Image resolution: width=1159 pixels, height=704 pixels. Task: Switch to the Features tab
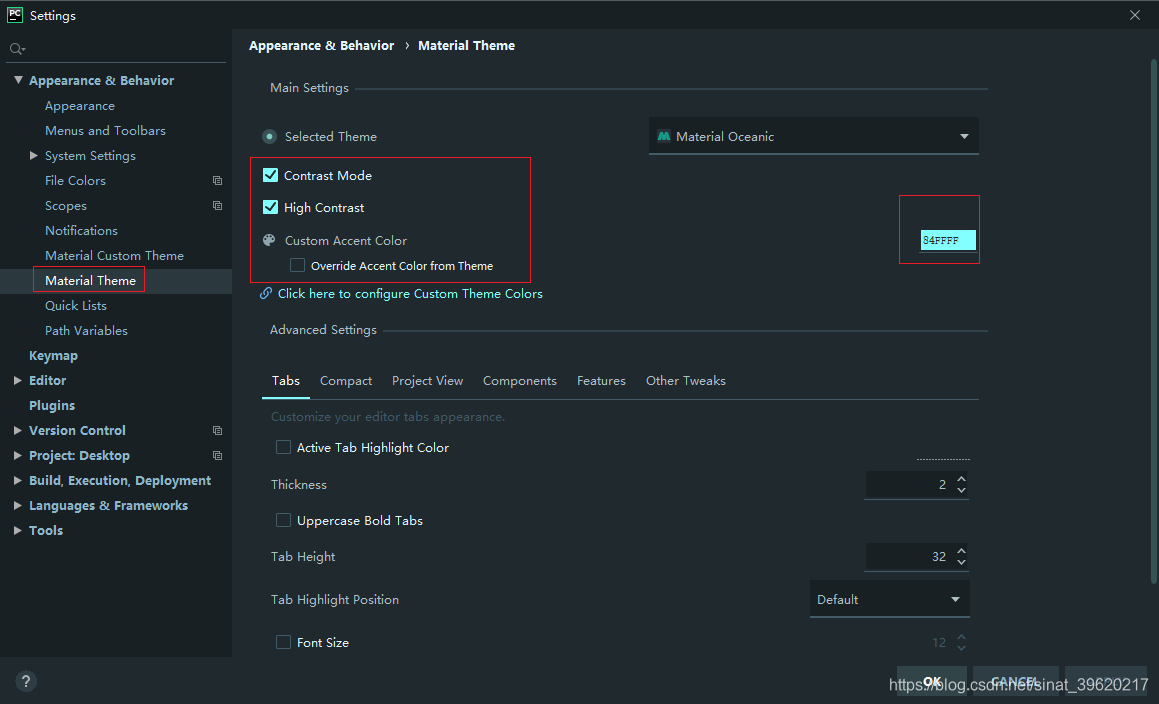601,381
